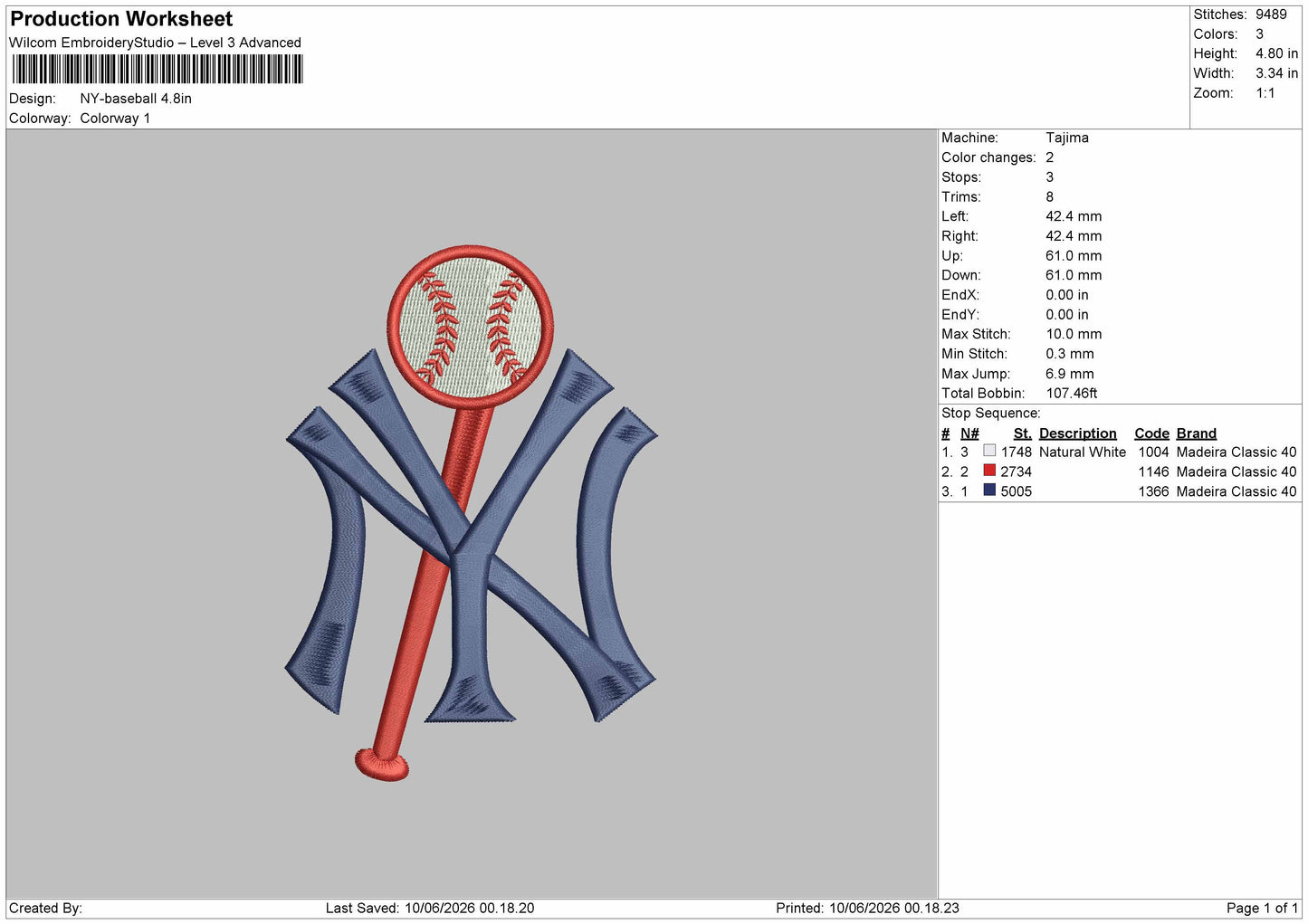Click the barcode under the worksheet title

[158, 70]
